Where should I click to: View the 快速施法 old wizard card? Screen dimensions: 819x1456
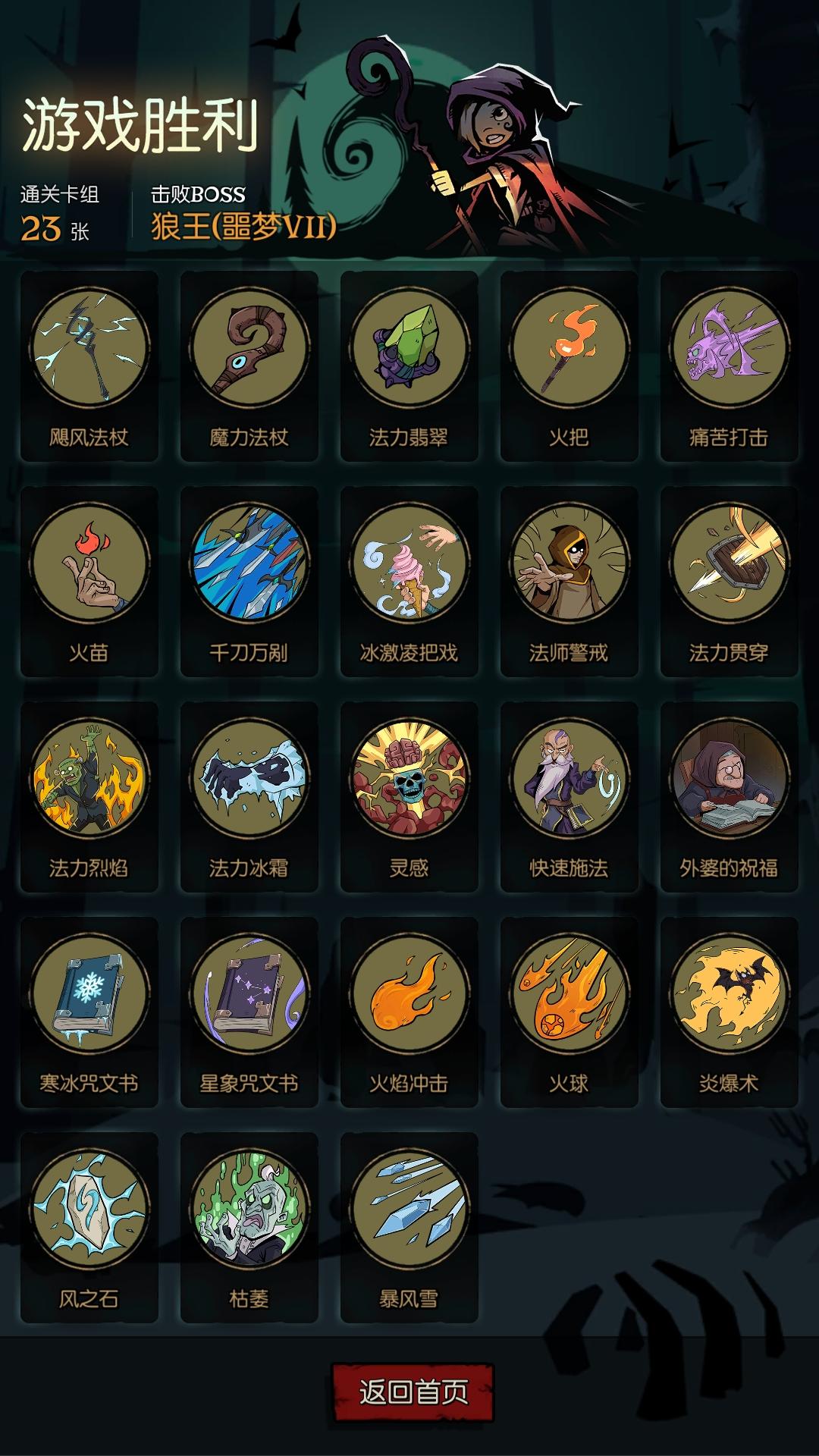[x=570, y=797]
